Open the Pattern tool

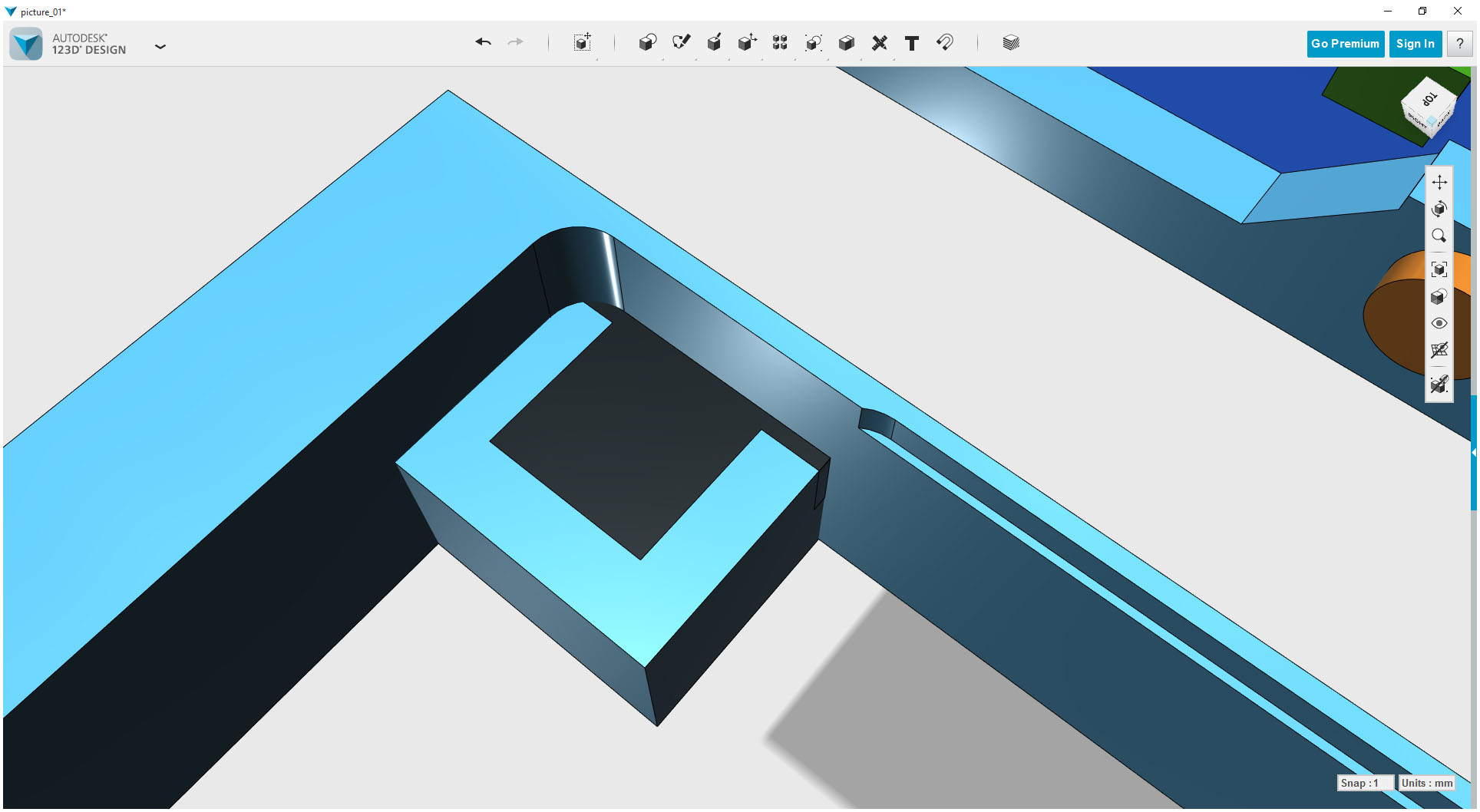779,43
